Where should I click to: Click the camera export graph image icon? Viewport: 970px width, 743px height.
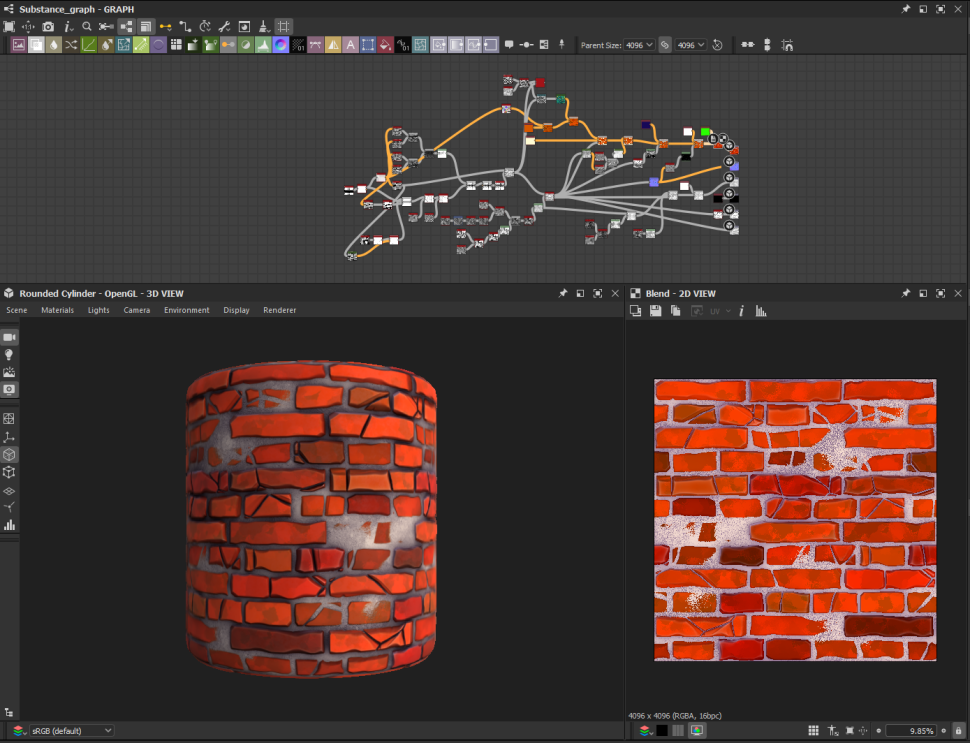point(48,27)
